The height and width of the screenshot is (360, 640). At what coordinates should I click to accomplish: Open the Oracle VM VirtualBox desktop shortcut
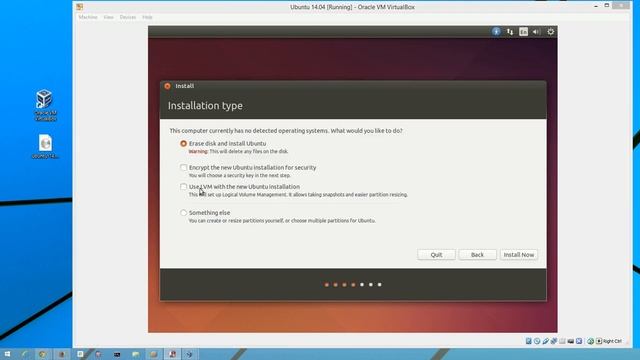coord(45,105)
